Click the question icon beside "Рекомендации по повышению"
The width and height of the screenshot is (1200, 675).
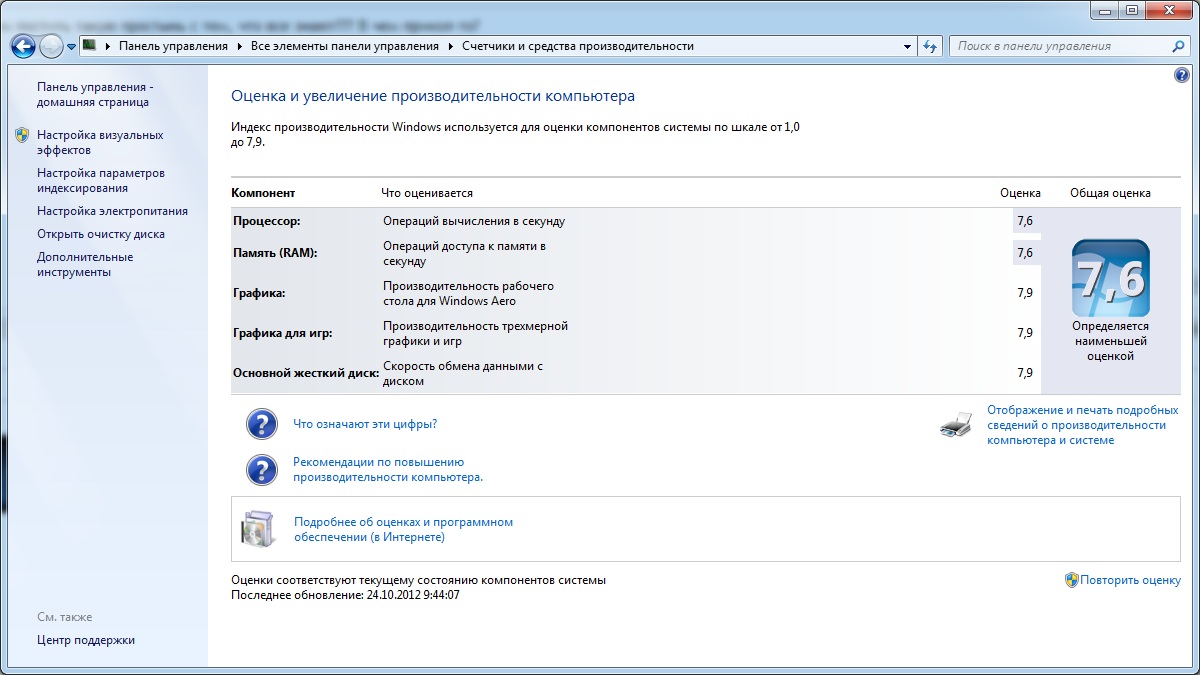pyautogui.click(x=261, y=470)
